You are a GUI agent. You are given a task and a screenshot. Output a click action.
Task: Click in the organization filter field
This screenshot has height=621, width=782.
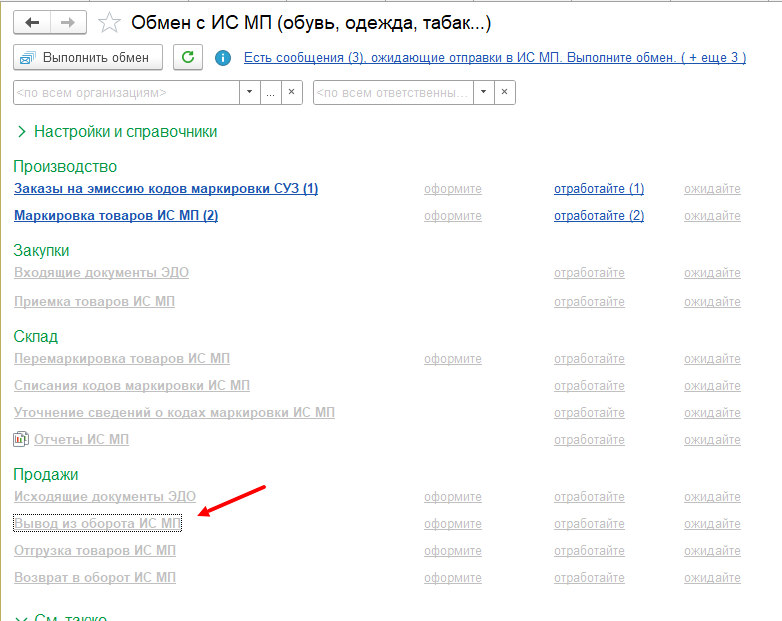click(125, 93)
